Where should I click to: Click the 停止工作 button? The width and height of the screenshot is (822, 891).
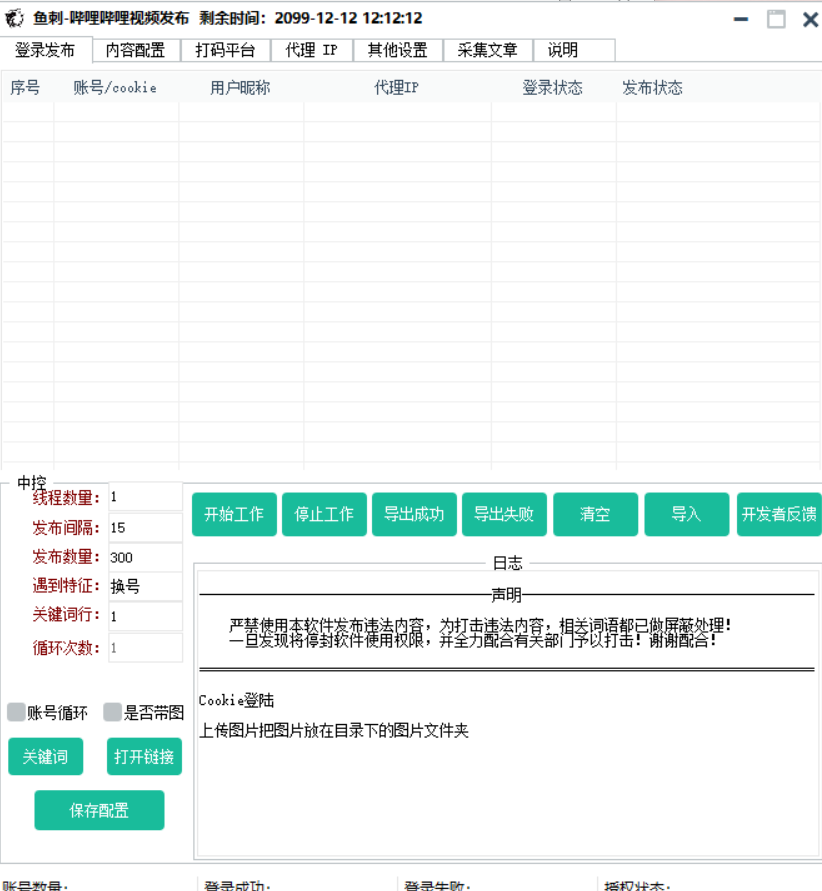pos(324,514)
